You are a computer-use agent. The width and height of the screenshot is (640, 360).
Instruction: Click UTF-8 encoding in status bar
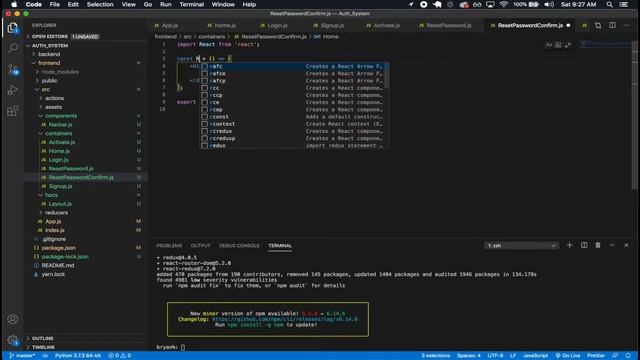pos(496,356)
